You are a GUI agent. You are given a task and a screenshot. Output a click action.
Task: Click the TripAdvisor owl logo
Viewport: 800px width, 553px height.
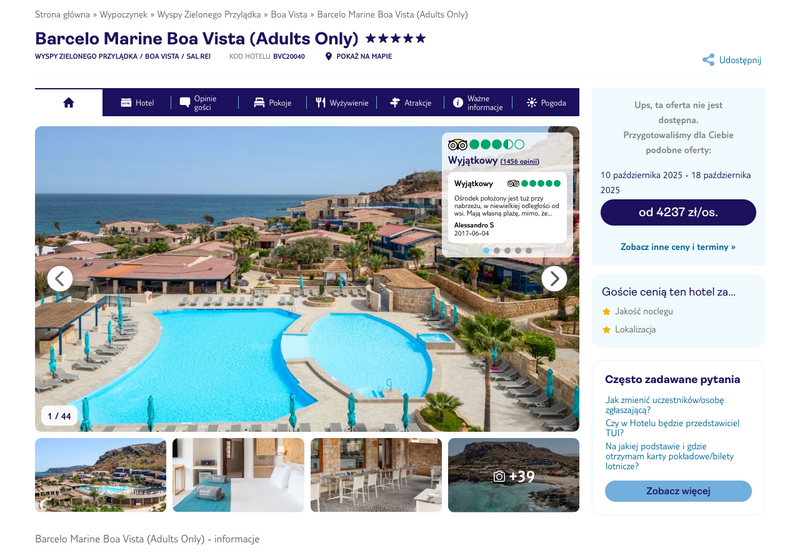[457, 144]
